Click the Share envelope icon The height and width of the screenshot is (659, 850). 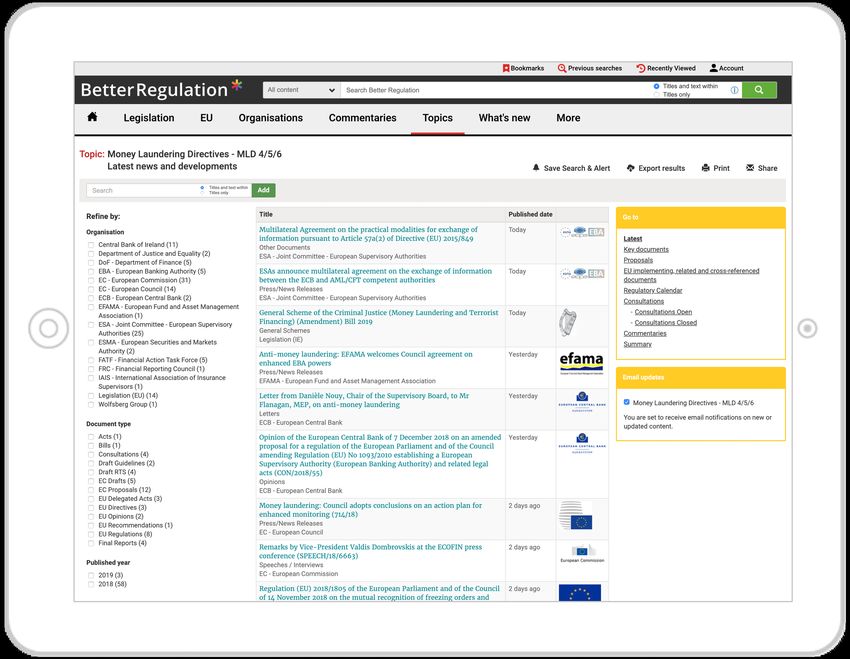tap(750, 168)
